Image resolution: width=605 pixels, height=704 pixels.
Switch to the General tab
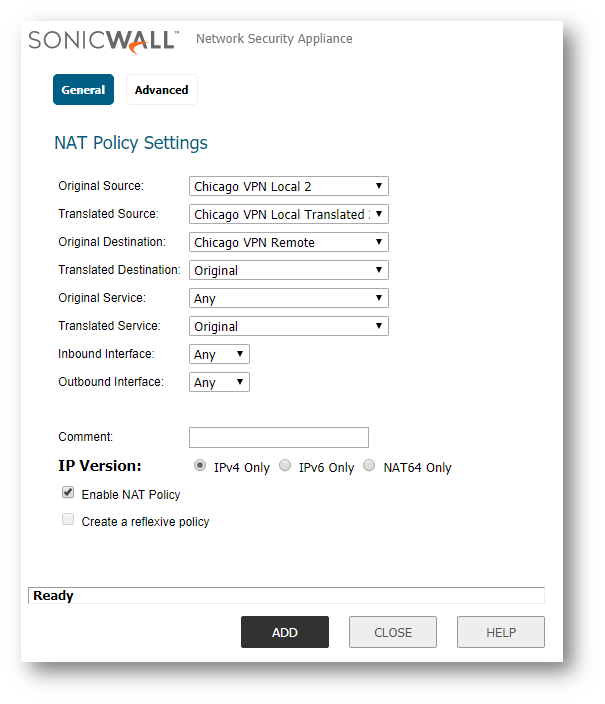pyautogui.click(x=83, y=90)
